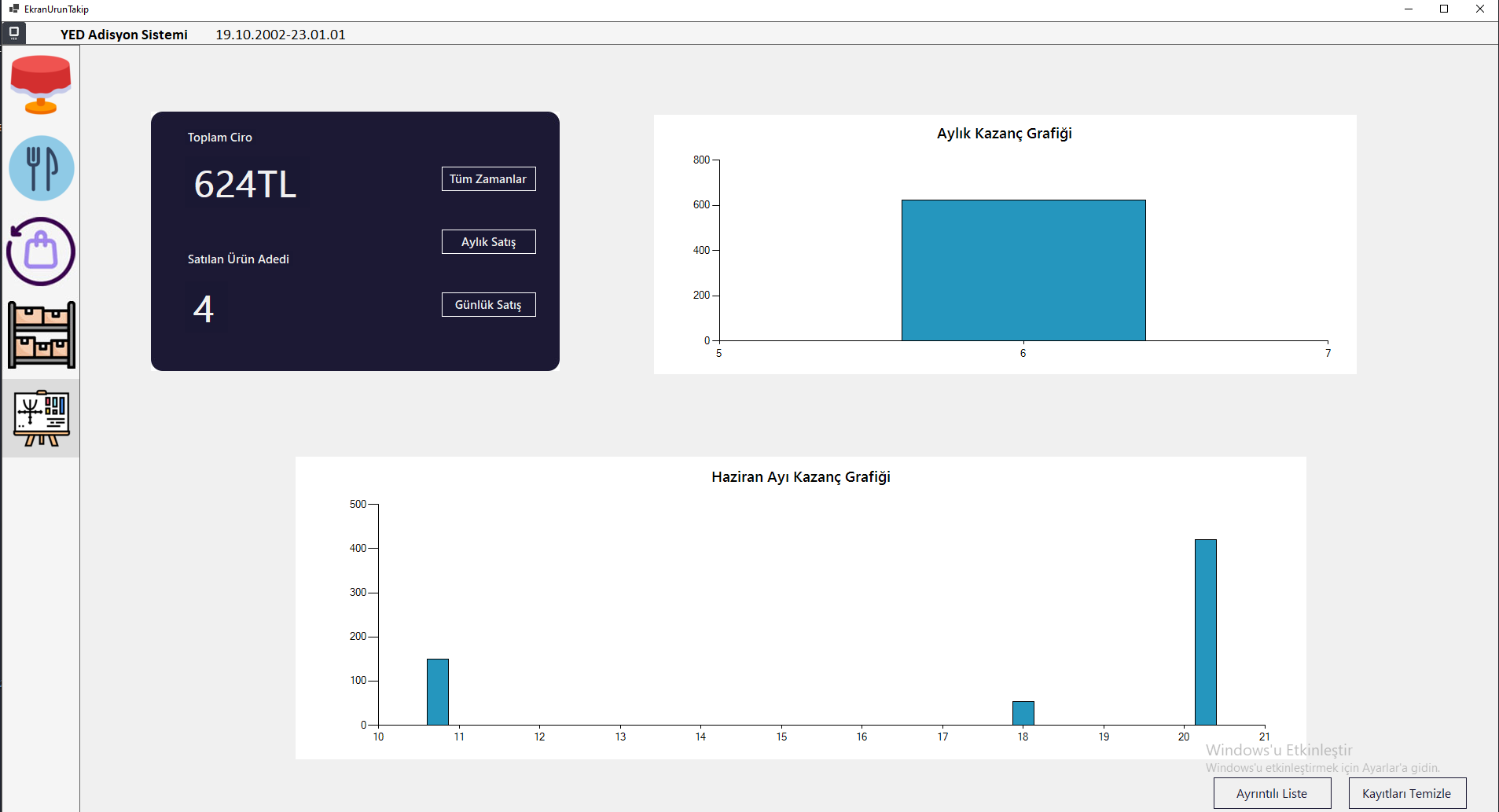Maximize the EkranUrunTakip window
Screen dimensions: 1499x812
1444,9
